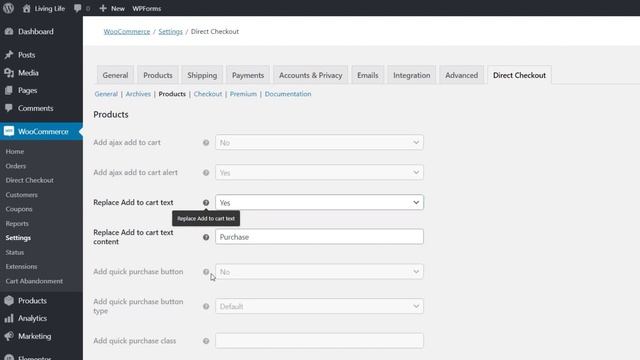
Task: Click the WooCommerce breadcrumb link
Action: (127, 31)
